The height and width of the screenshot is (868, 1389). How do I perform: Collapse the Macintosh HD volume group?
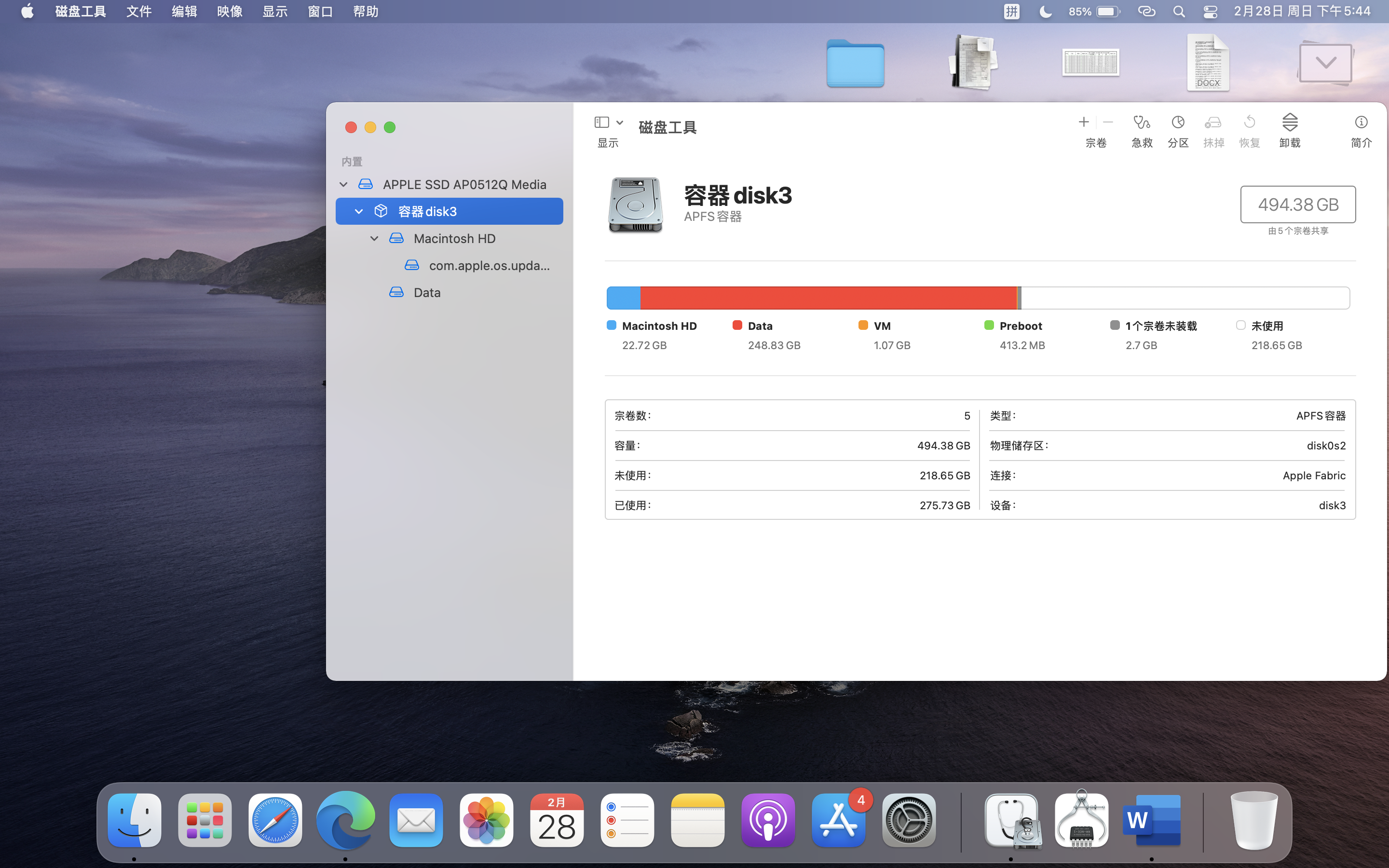(x=374, y=238)
